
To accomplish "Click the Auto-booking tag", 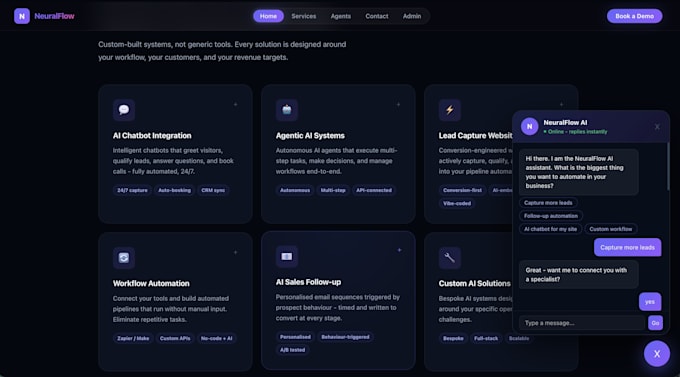I will coord(174,190).
